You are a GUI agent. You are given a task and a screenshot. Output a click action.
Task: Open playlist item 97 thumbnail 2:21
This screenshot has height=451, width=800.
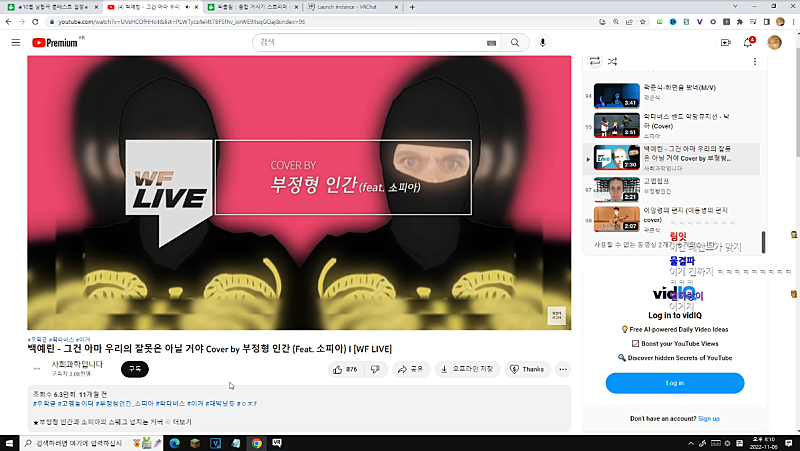616,189
